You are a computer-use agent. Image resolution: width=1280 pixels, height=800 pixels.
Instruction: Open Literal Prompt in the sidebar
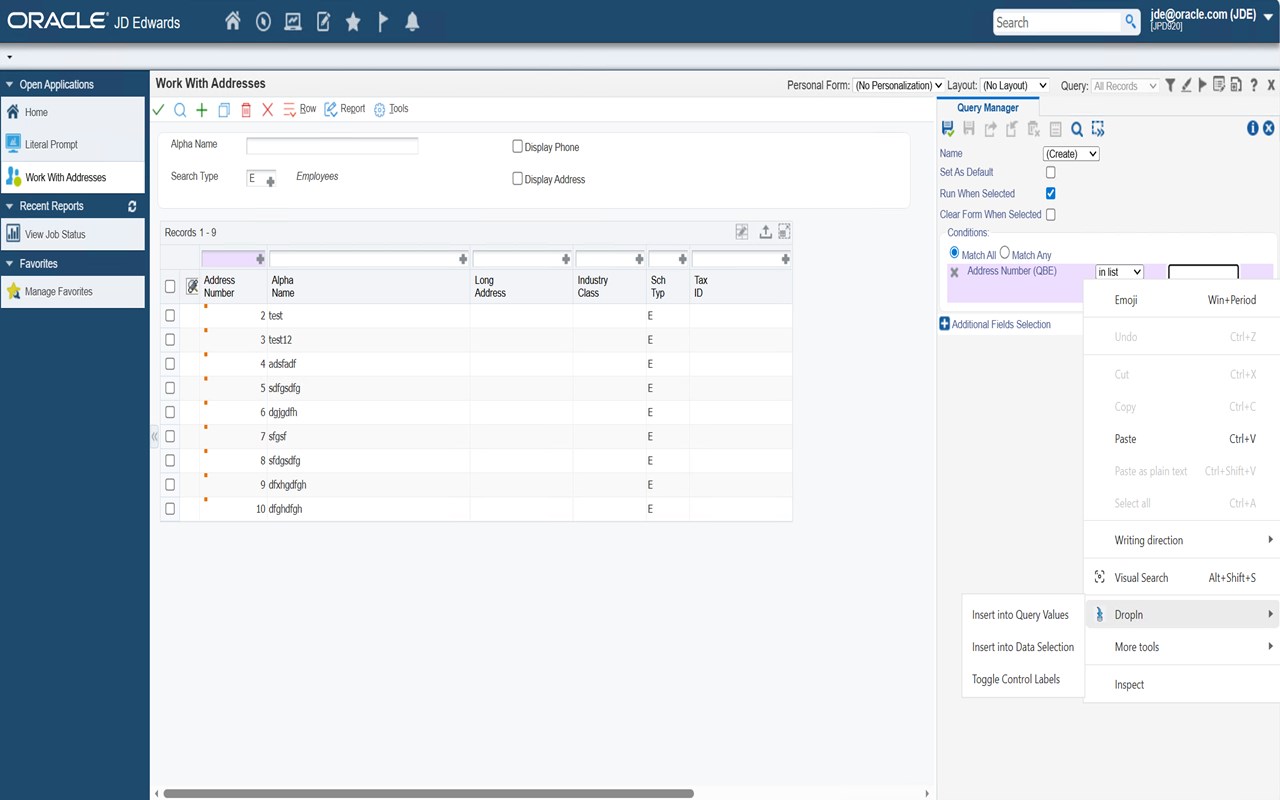(x=73, y=145)
